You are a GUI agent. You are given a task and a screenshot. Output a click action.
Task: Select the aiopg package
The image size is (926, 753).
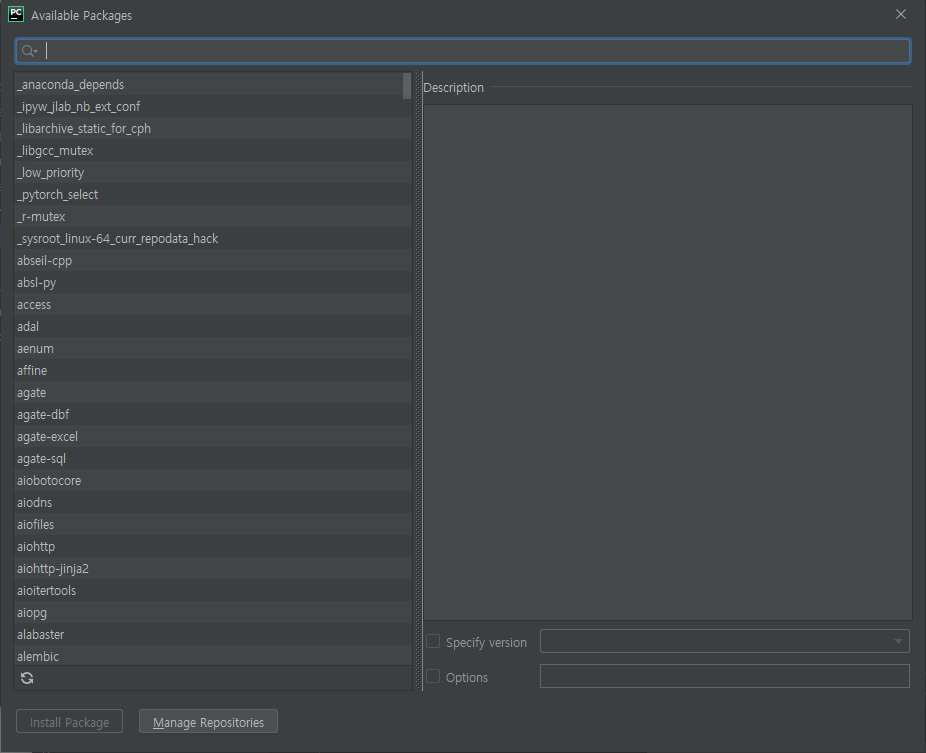[x=213, y=612]
